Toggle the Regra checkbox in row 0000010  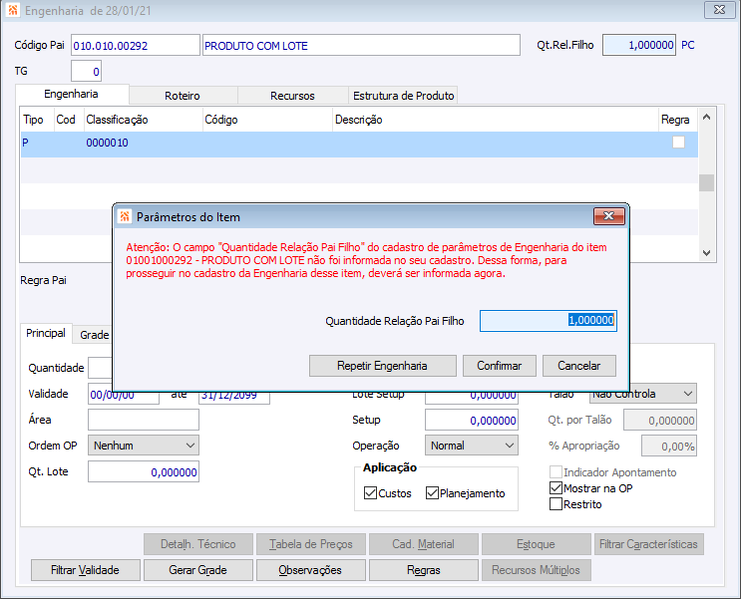pos(678,142)
